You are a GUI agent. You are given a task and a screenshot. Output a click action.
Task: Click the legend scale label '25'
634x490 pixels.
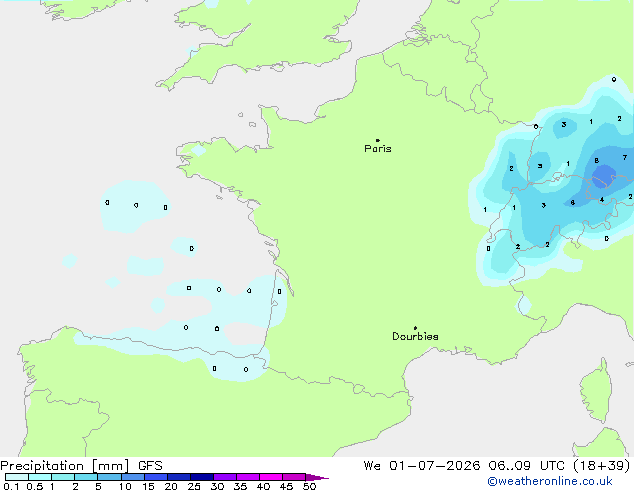pyautogui.click(x=194, y=486)
